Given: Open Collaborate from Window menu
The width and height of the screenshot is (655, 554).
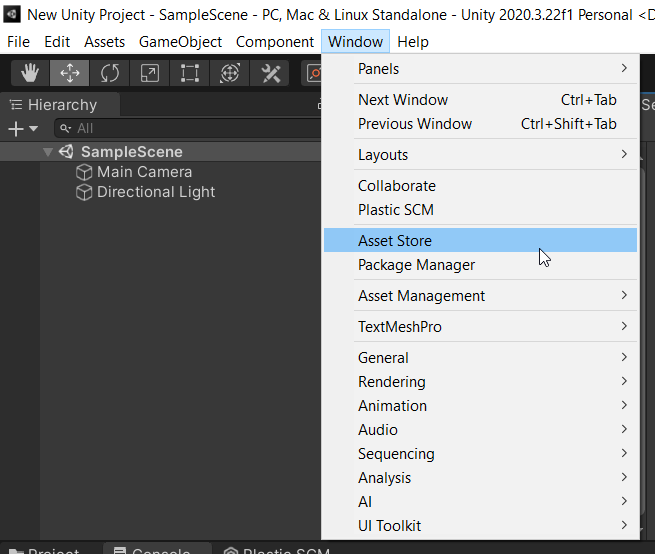Looking at the screenshot, I should [480, 186].
